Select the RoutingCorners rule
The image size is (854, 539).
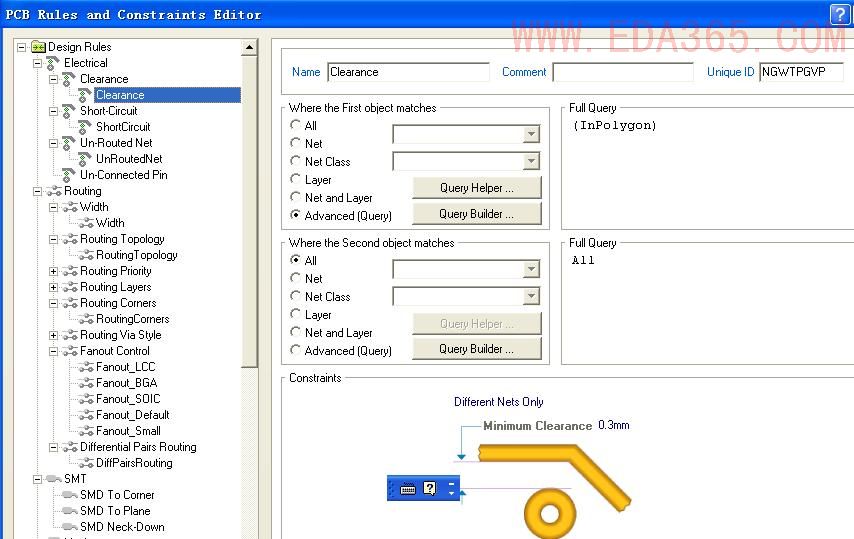[x=132, y=319]
